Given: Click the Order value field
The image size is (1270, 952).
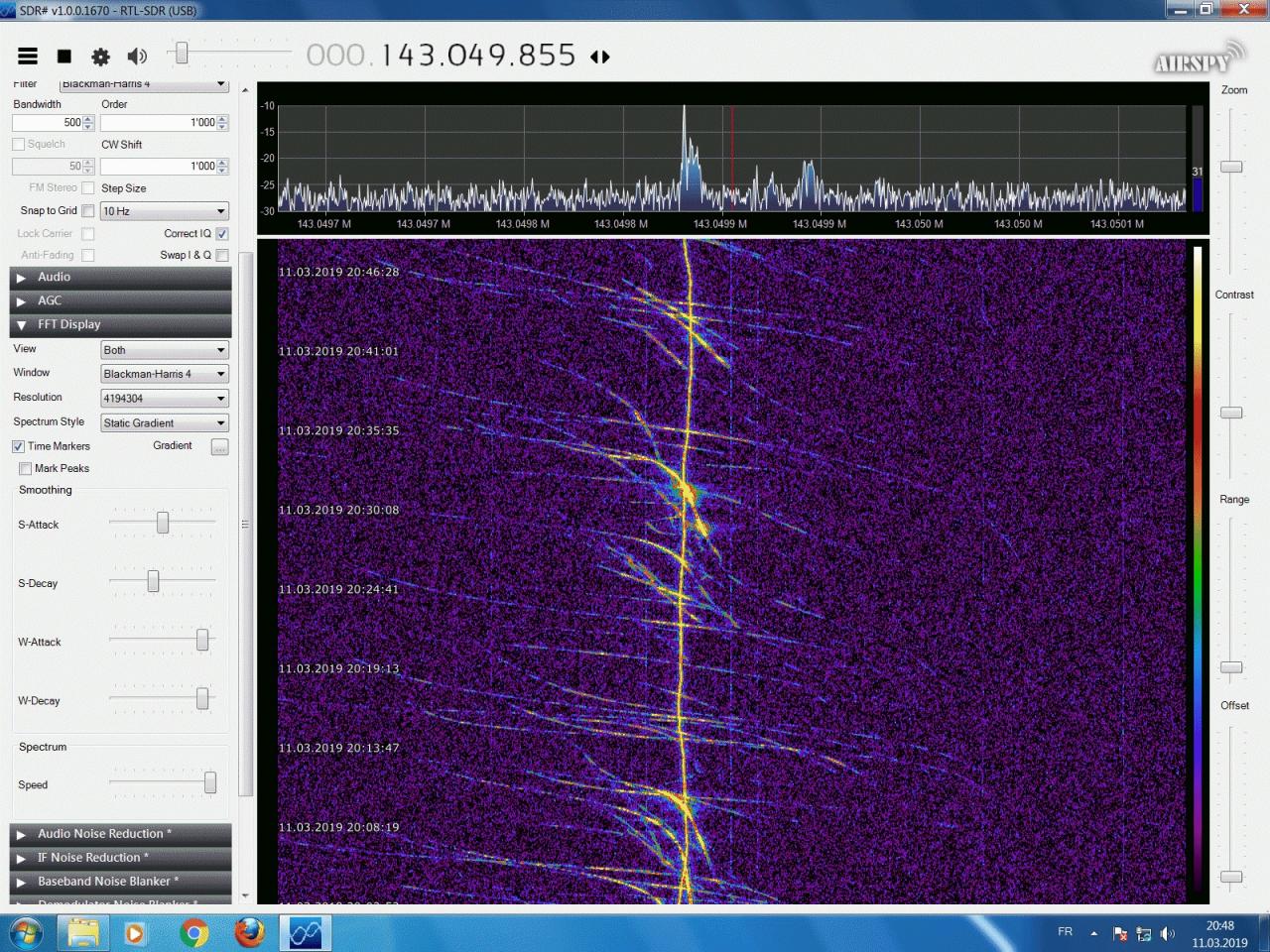Looking at the screenshot, I should tap(159, 123).
